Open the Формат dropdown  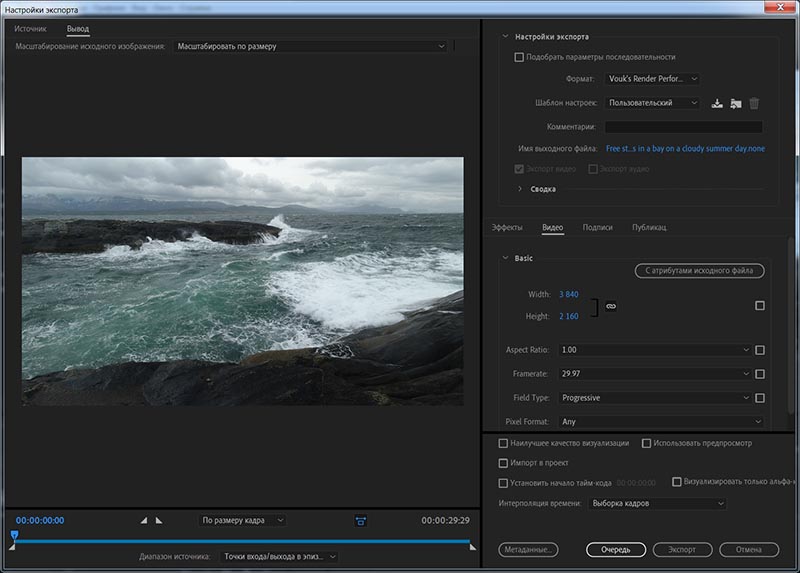653,79
